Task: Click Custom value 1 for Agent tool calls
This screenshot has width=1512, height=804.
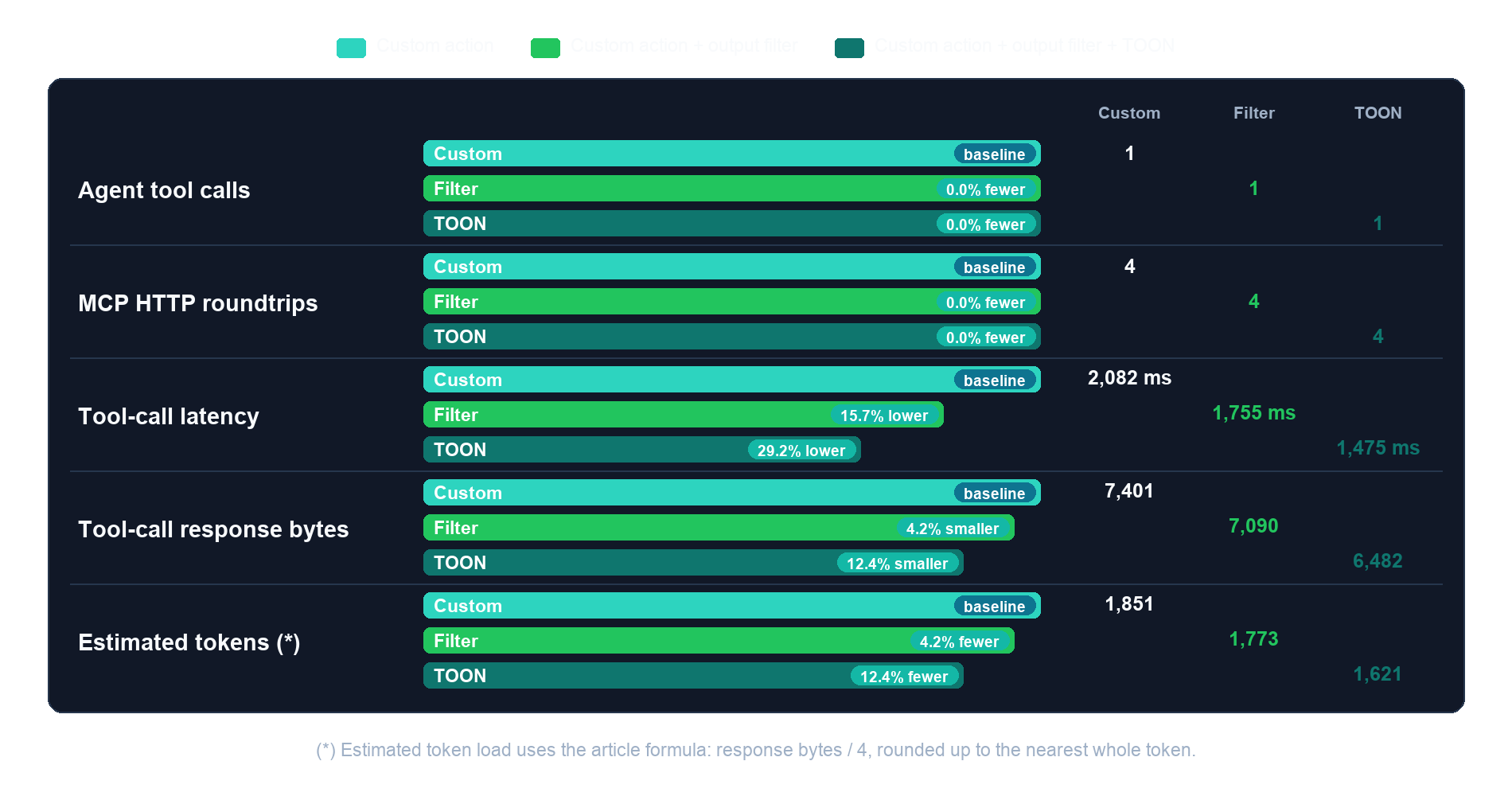Action: (x=1129, y=154)
